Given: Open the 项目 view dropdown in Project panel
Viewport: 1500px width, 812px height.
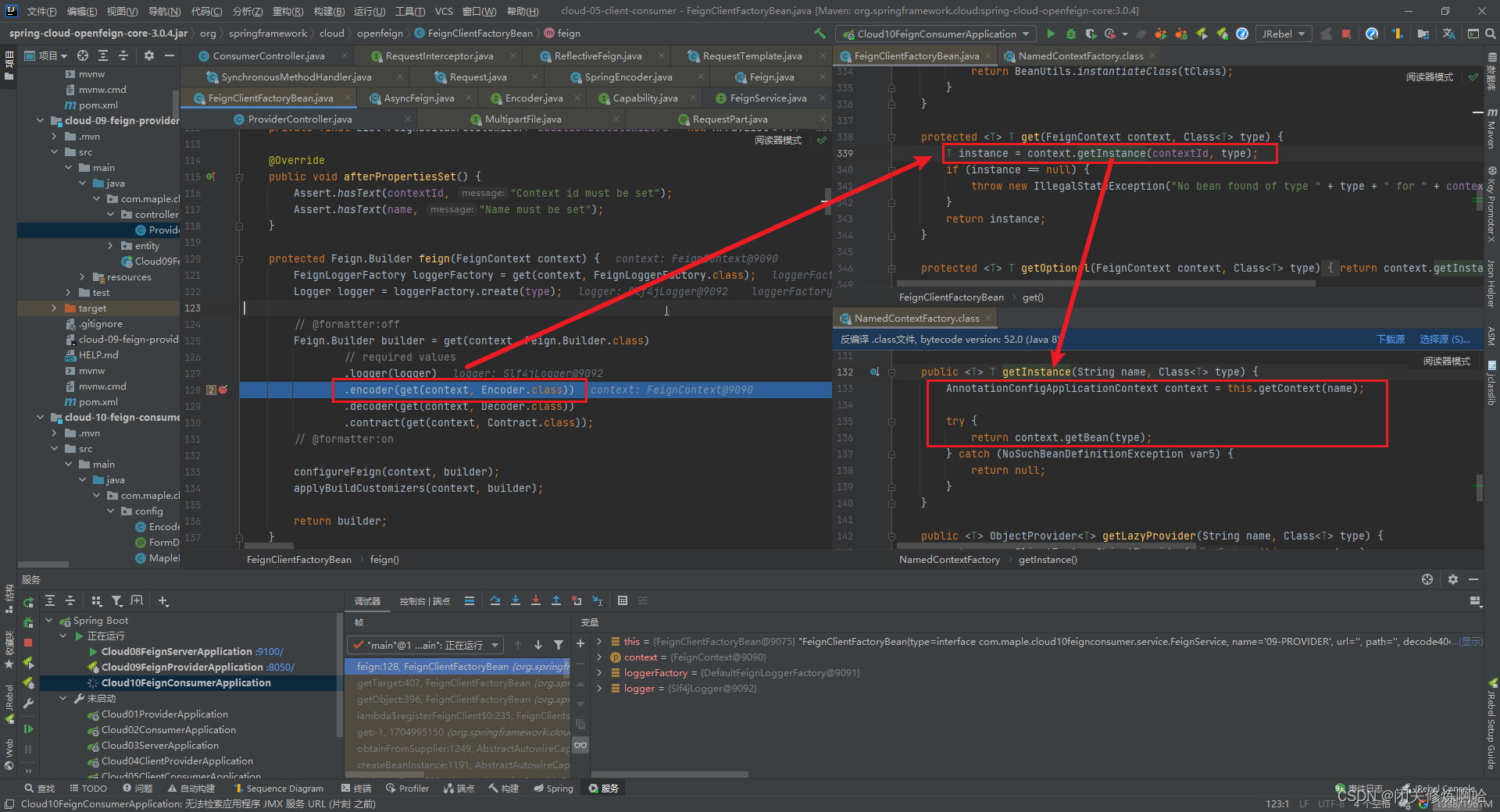Looking at the screenshot, I should pyautogui.click(x=45, y=55).
